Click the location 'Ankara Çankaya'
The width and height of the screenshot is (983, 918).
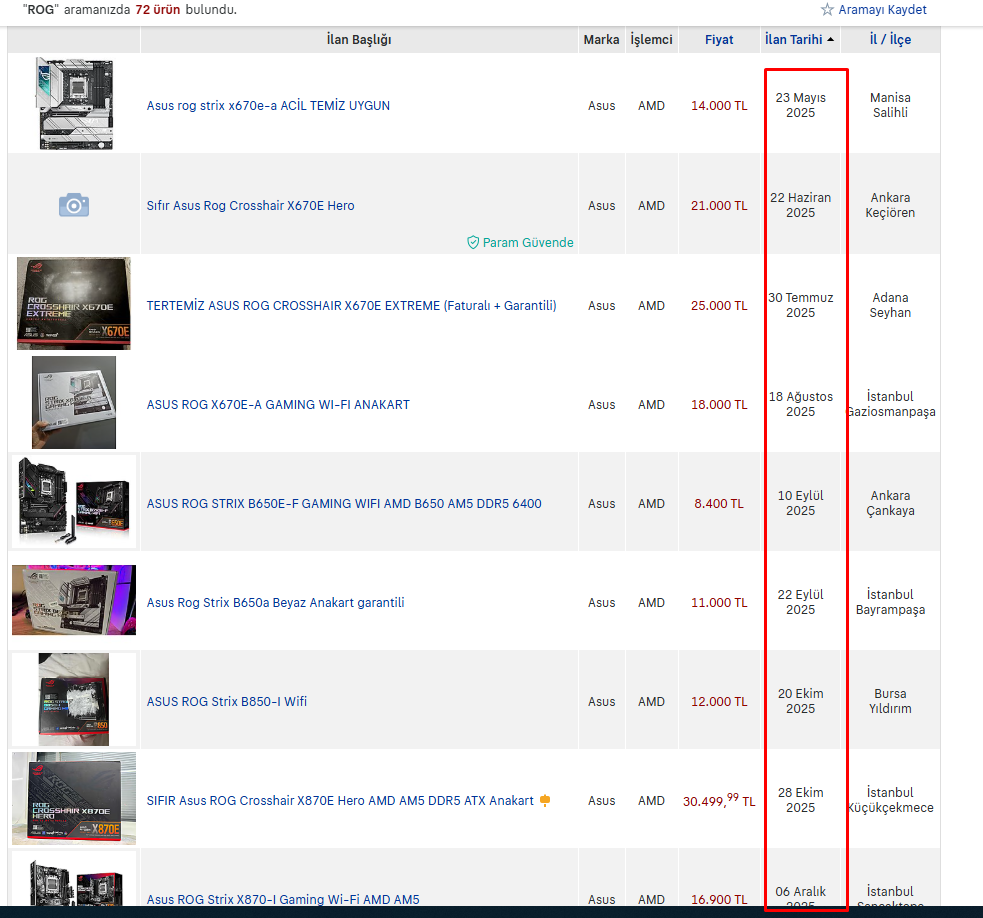890,504
